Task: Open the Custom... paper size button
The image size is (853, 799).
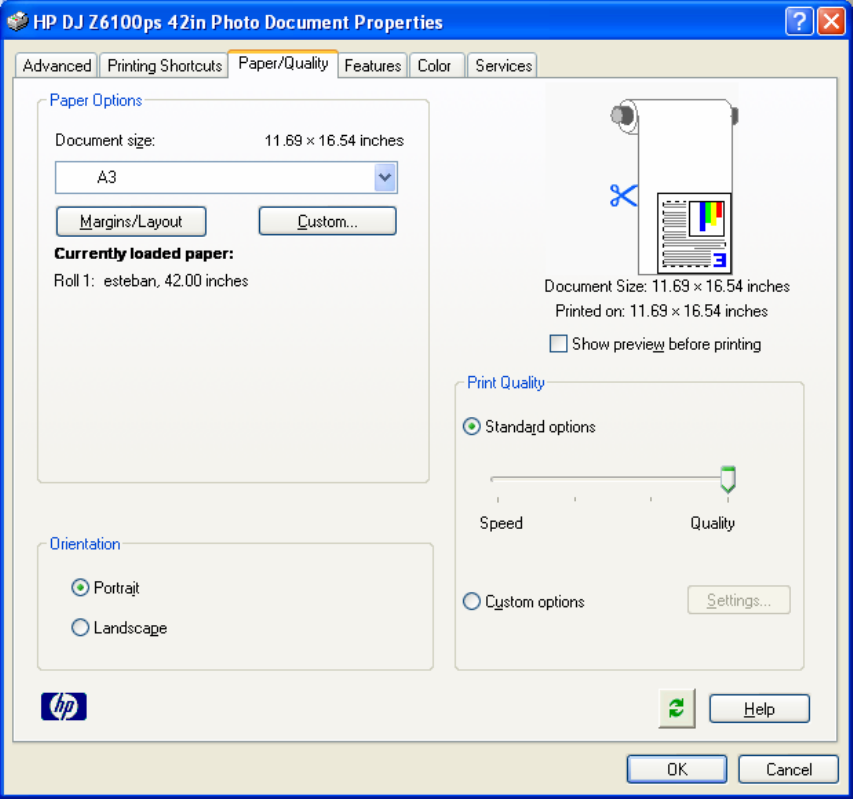Action: 327,221
